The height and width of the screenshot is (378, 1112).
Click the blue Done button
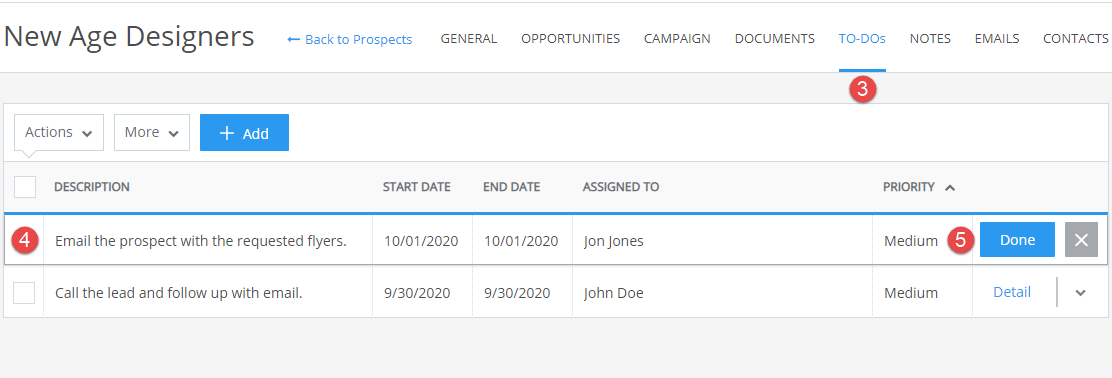pos(1017,240)
